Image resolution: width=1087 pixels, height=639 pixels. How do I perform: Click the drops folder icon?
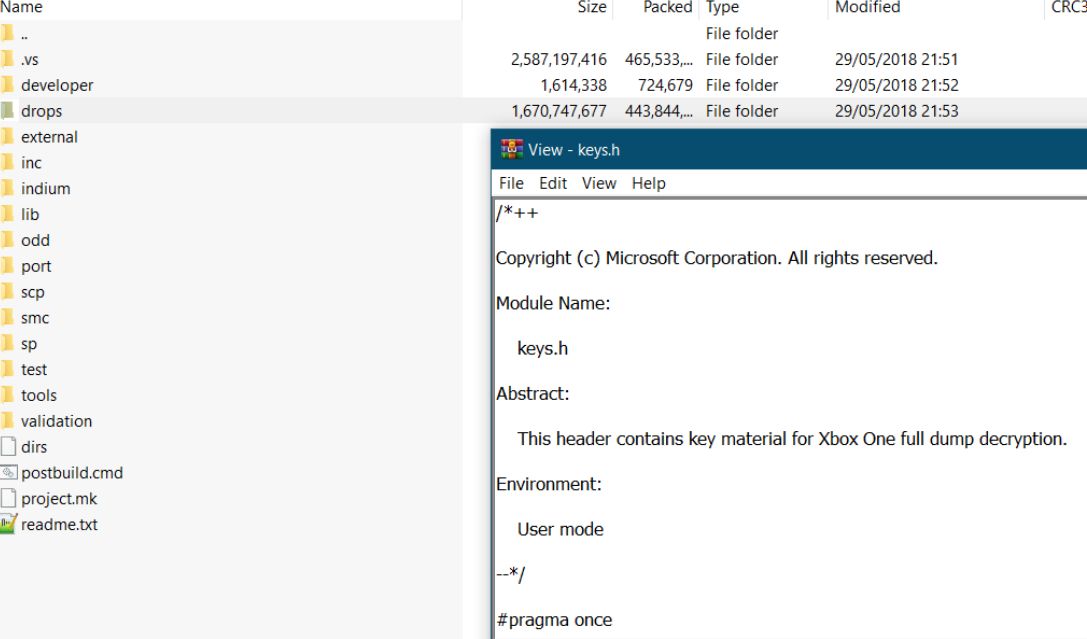(x=7, y=111)
